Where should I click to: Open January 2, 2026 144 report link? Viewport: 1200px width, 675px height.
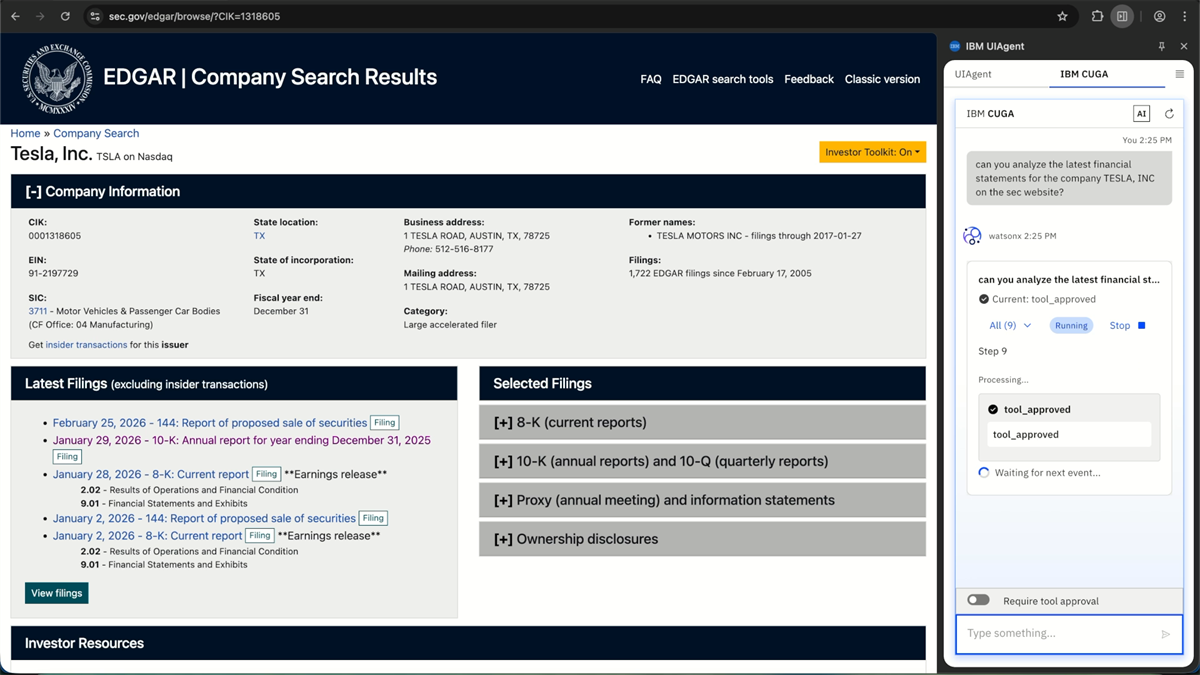(204, 518)
